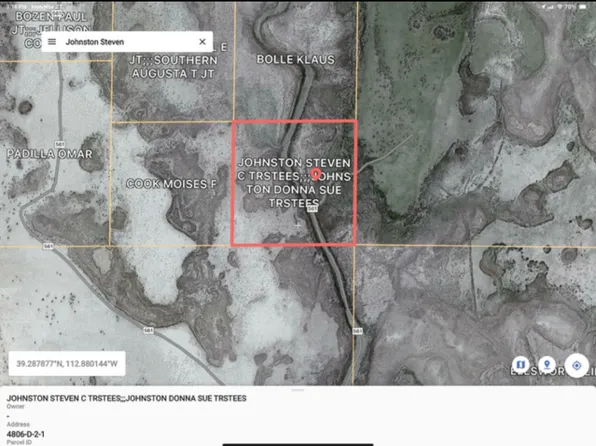Screen dimensions: 596x446
Task: Open the map layers button
Action: point(521,365)
